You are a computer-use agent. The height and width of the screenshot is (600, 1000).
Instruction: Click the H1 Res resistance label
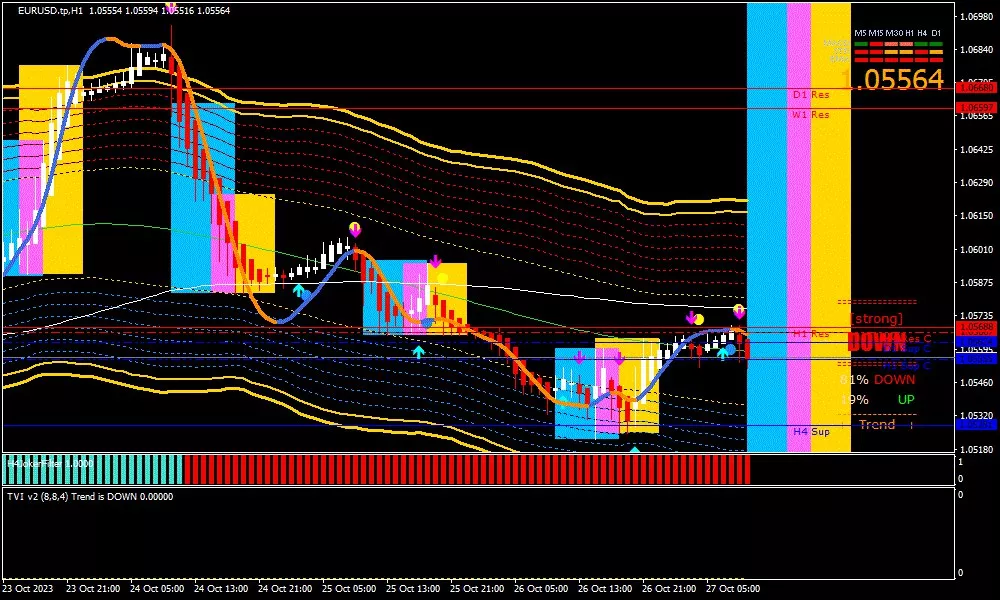[811, 333]
